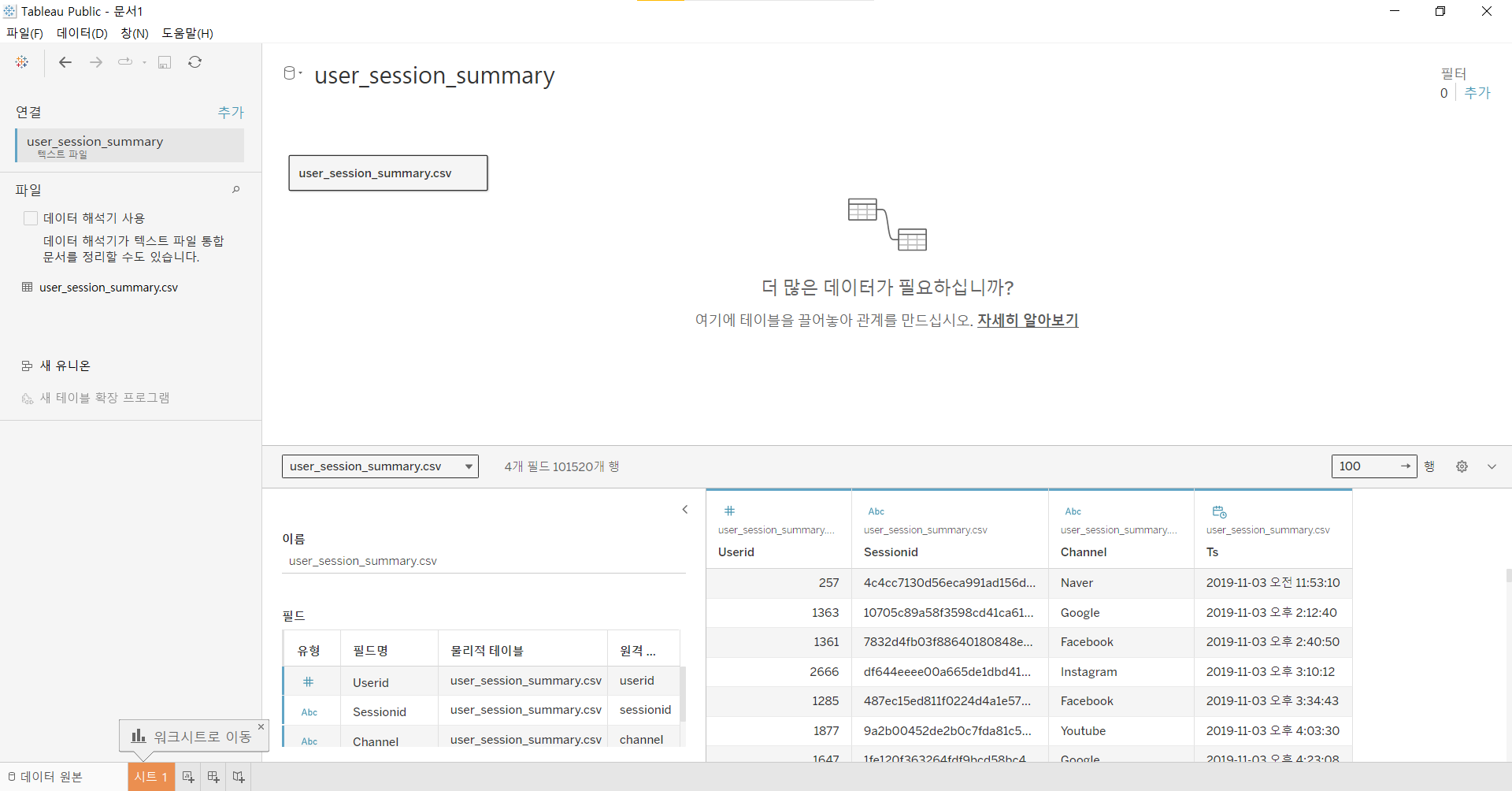Screen dimensions: 1512x791
Task: Click the table icon for user_session_summary.csv
Action: [28, 287]
